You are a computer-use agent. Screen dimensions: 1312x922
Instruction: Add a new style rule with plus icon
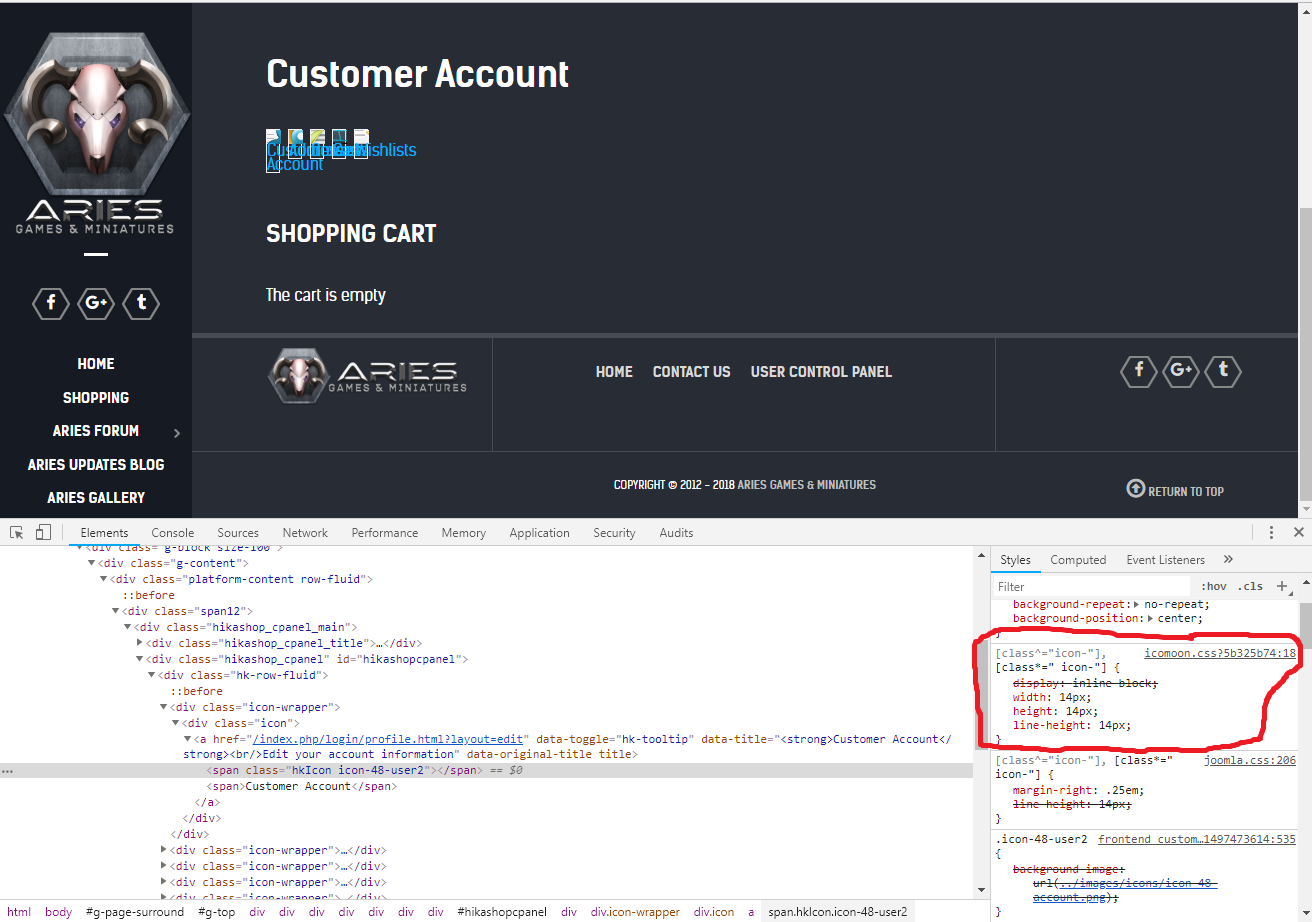point(1283,586)
